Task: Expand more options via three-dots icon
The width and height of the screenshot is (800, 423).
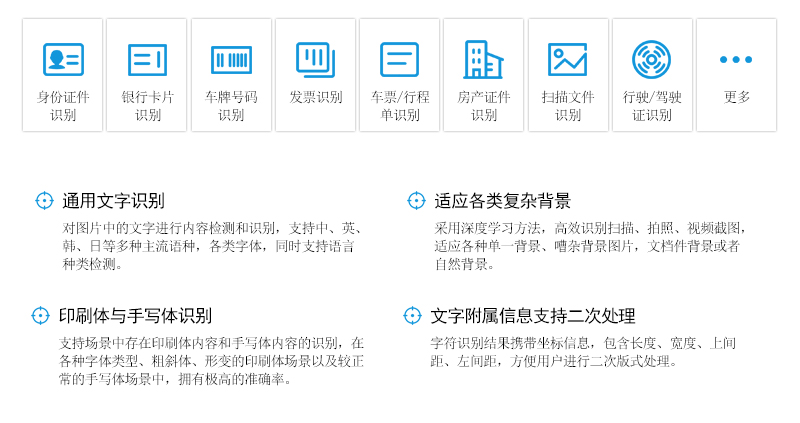Action: (x=735, y=60)
